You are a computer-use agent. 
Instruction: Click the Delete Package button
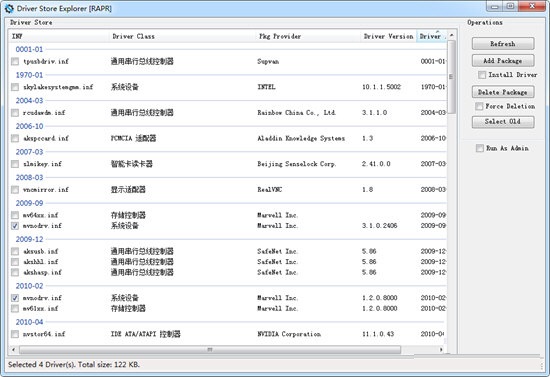point(503,92)
